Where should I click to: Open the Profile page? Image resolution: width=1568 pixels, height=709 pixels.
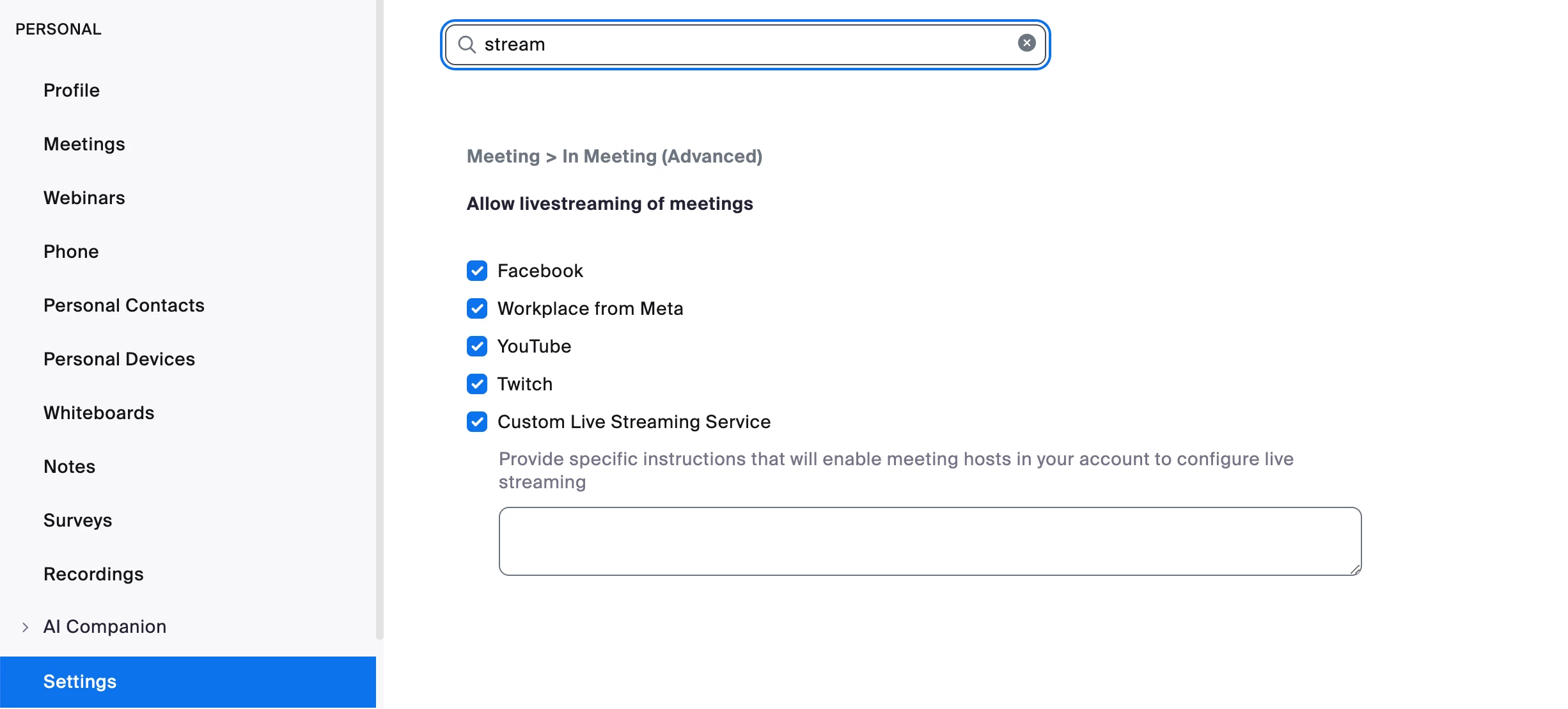72,90
